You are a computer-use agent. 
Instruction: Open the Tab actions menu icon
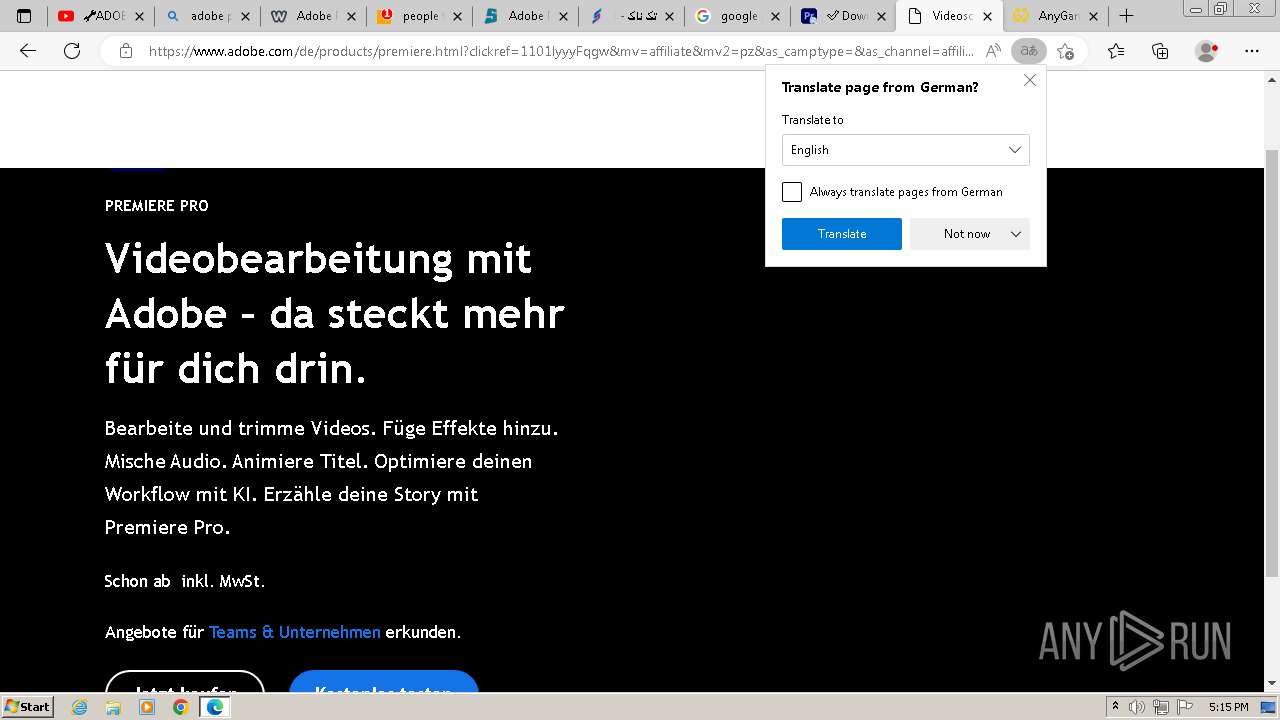(24, 16)
